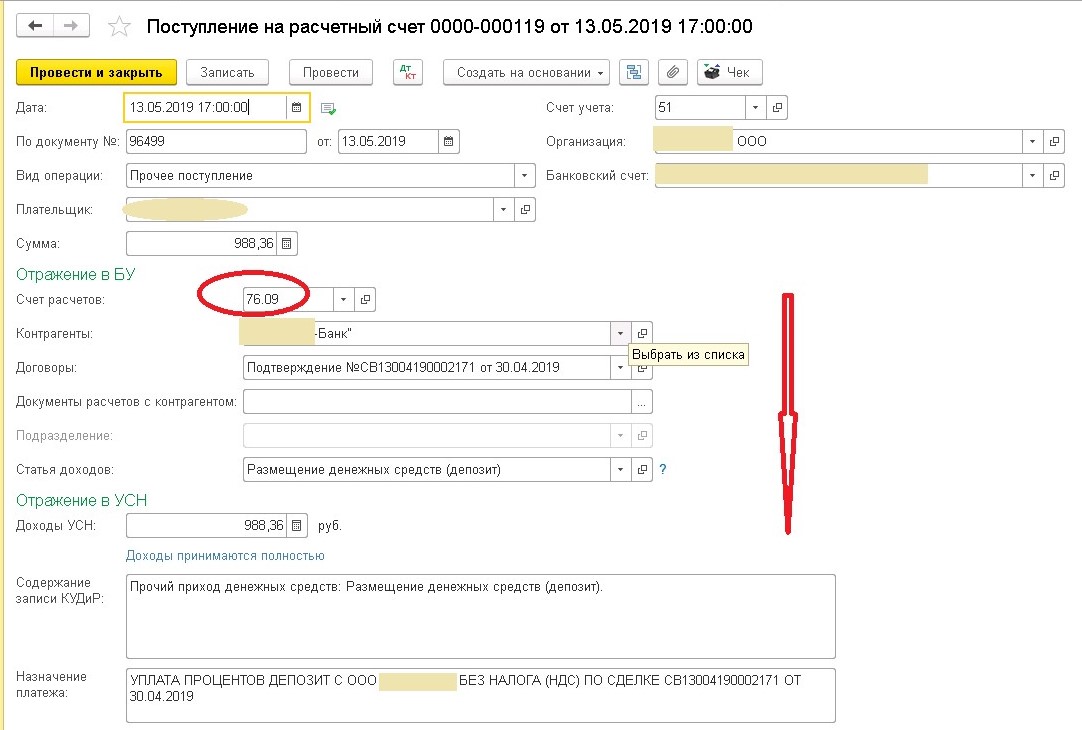Image resolution: width=1082 pixels, height=730 pixels.
Task: Open the calculator for Доходы УСН field
Action: click(x=297, y=526)
